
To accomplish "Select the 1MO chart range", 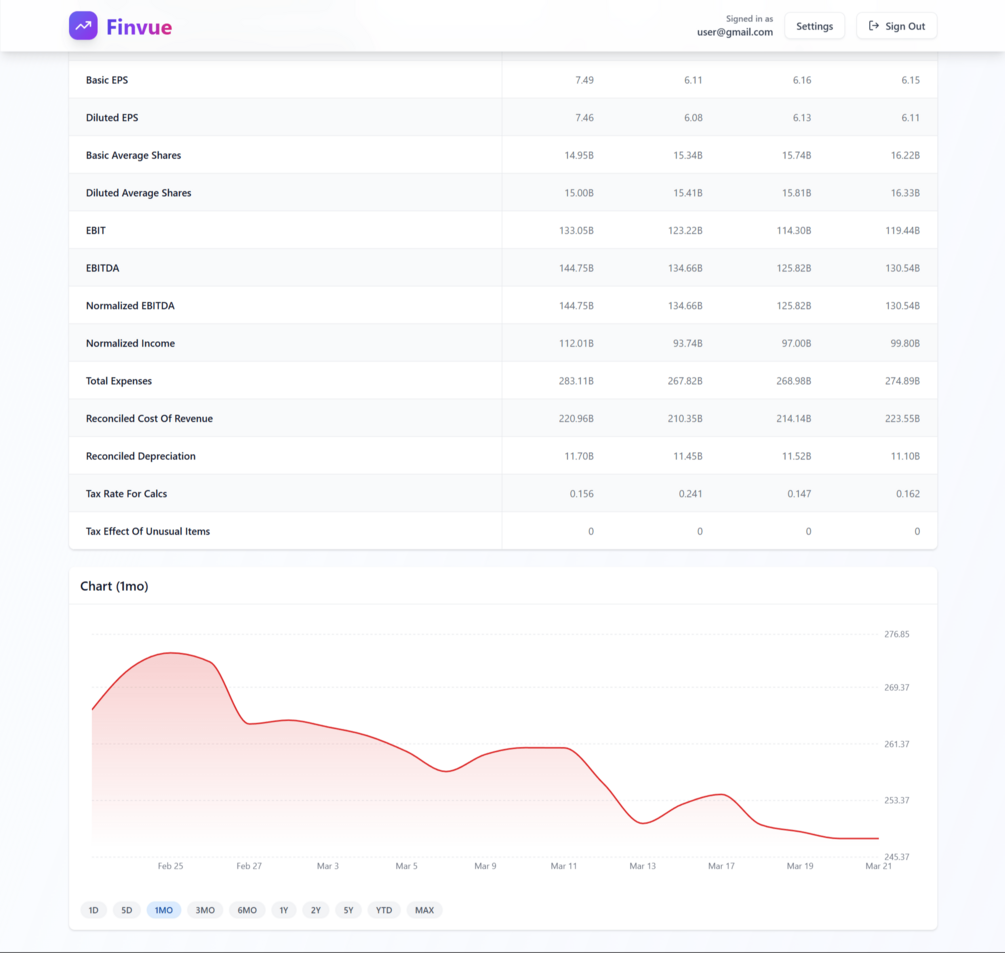I will click(x=164, y=910).
